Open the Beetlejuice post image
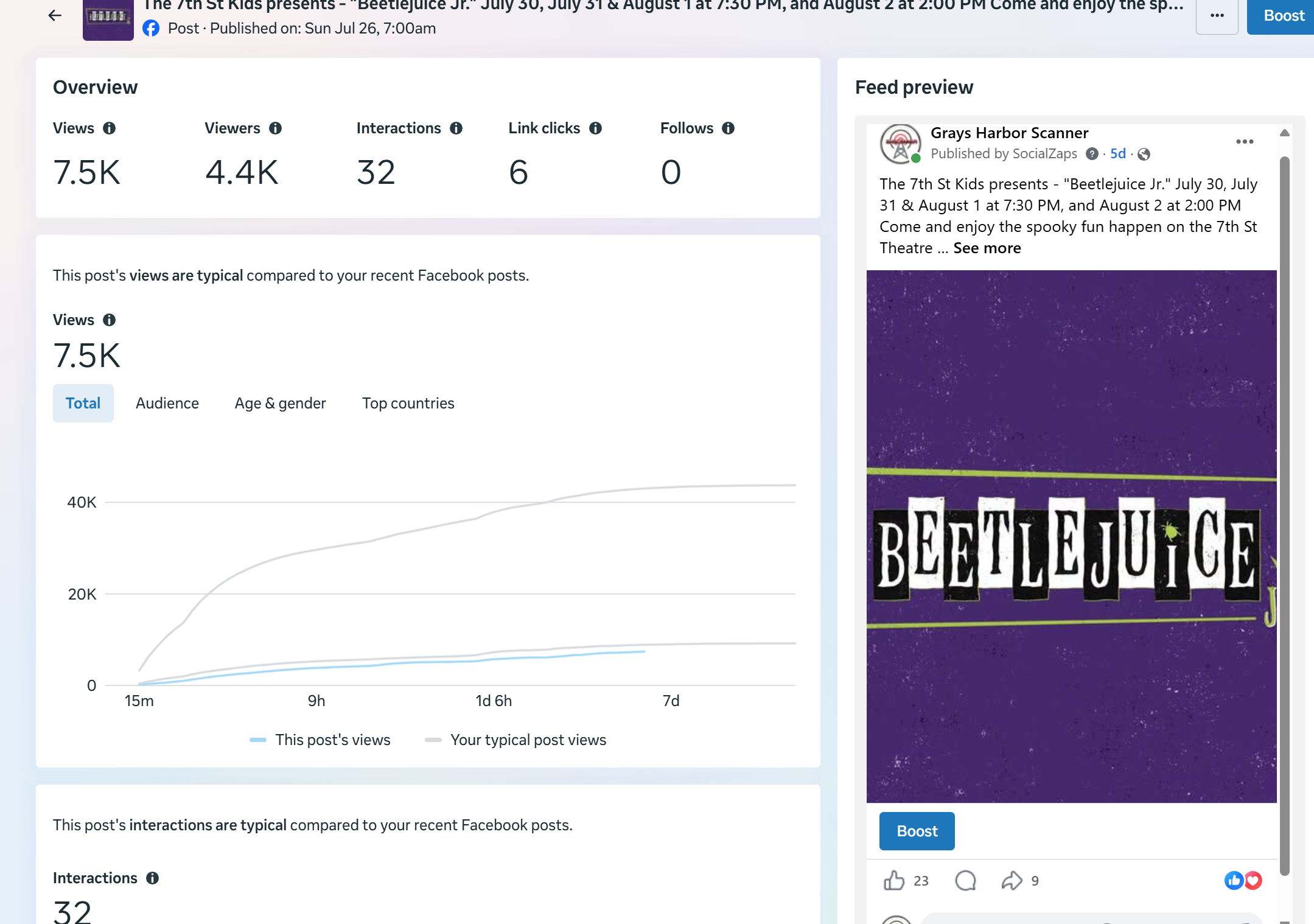This screenshot has width=1314, height=924. (1072, 536)
